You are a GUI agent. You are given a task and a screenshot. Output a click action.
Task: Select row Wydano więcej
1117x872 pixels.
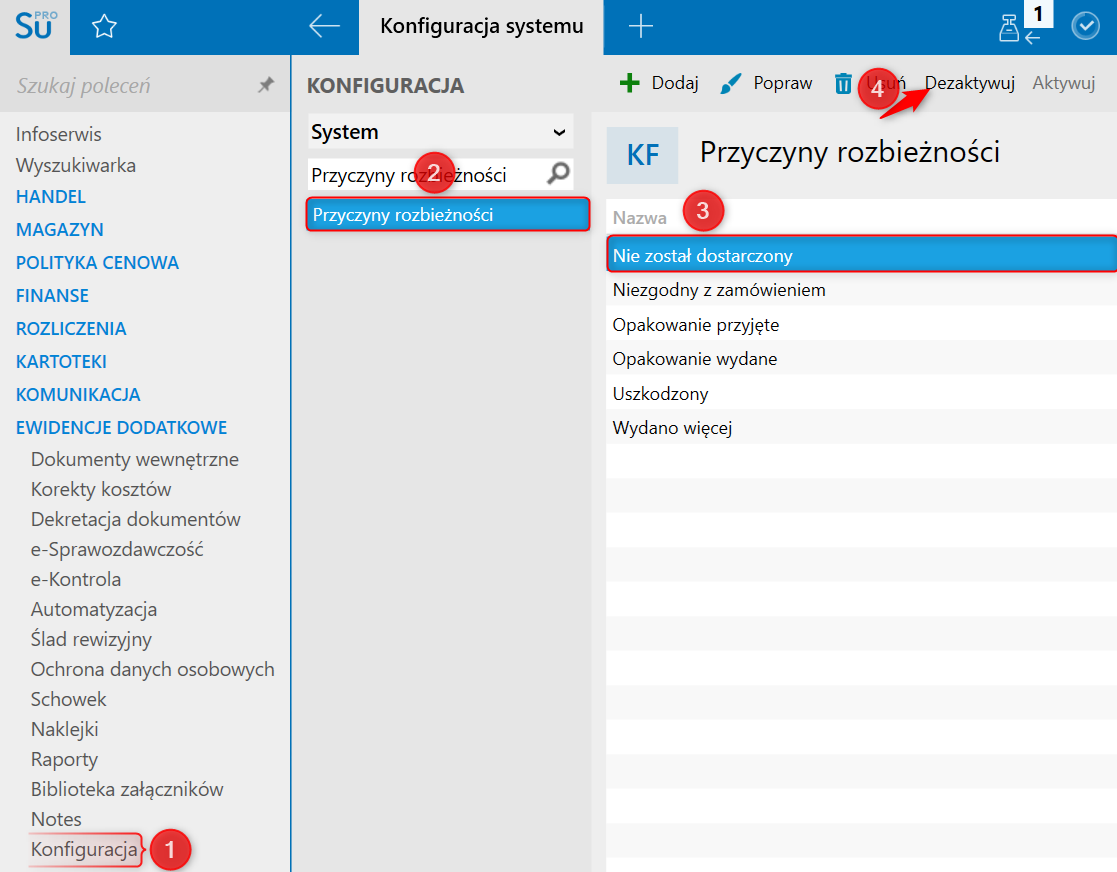coord(861,428)
